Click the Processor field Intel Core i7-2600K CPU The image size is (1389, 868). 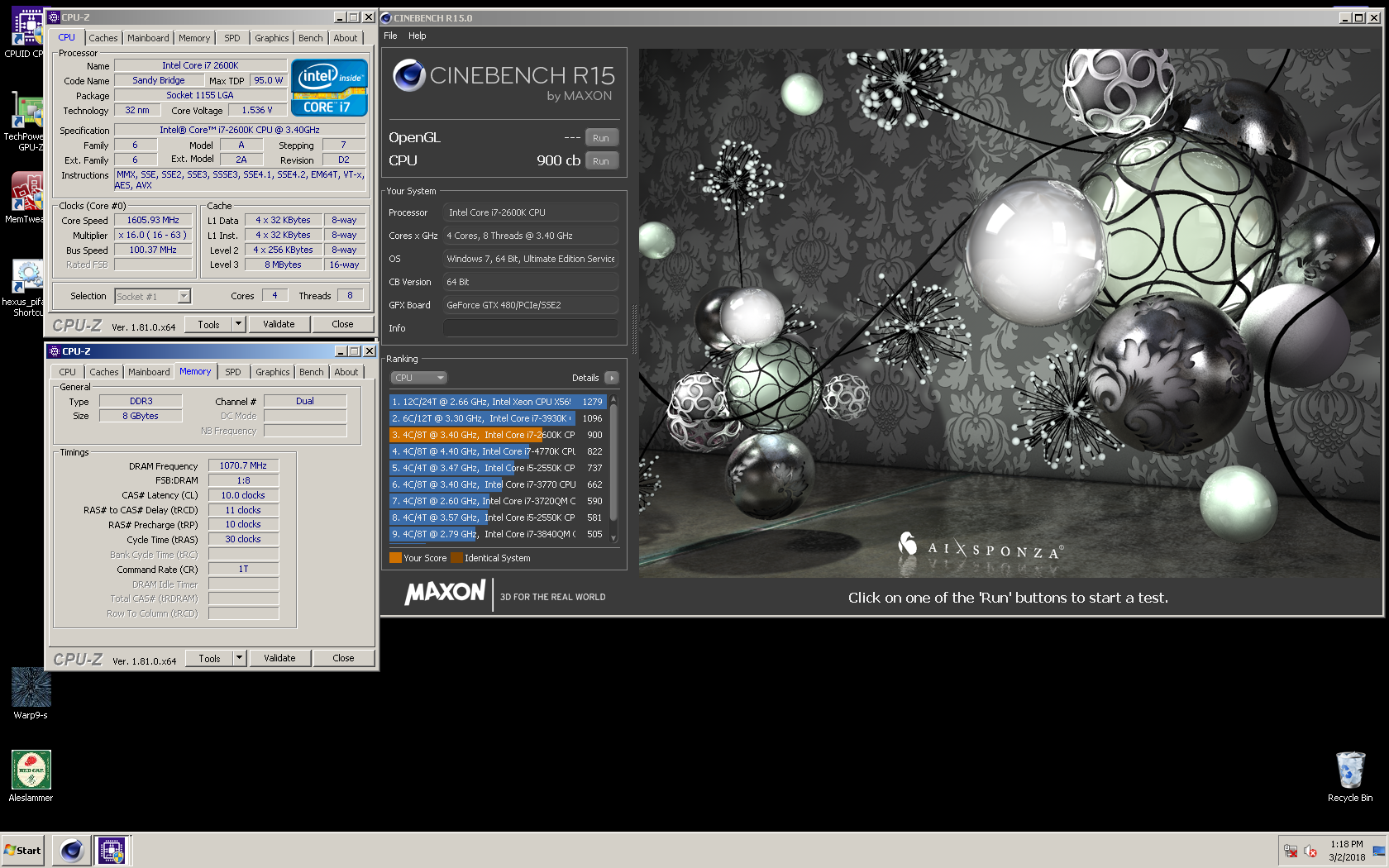tap(531, 212)
